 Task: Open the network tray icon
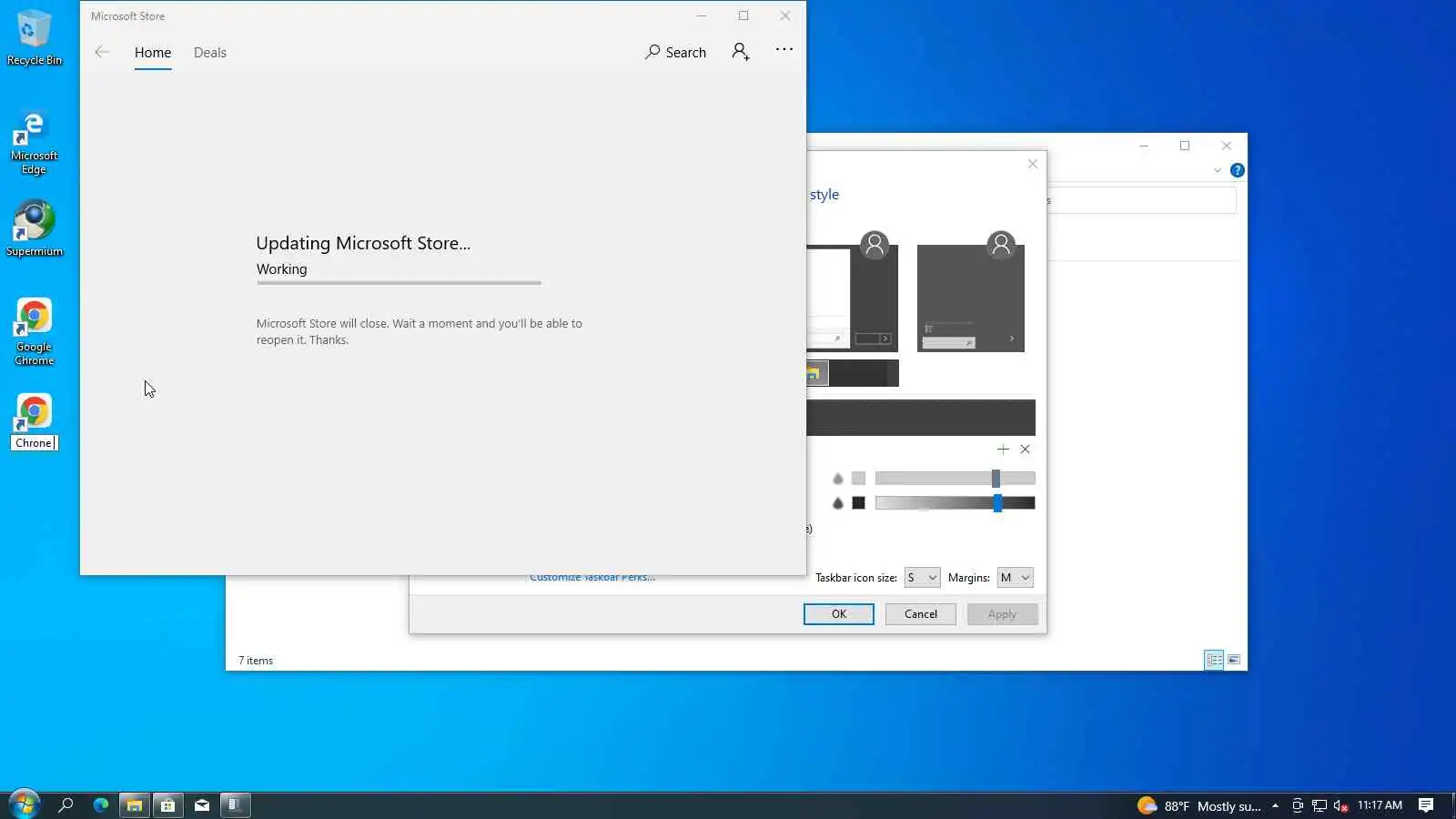(x=1319, y=805)
